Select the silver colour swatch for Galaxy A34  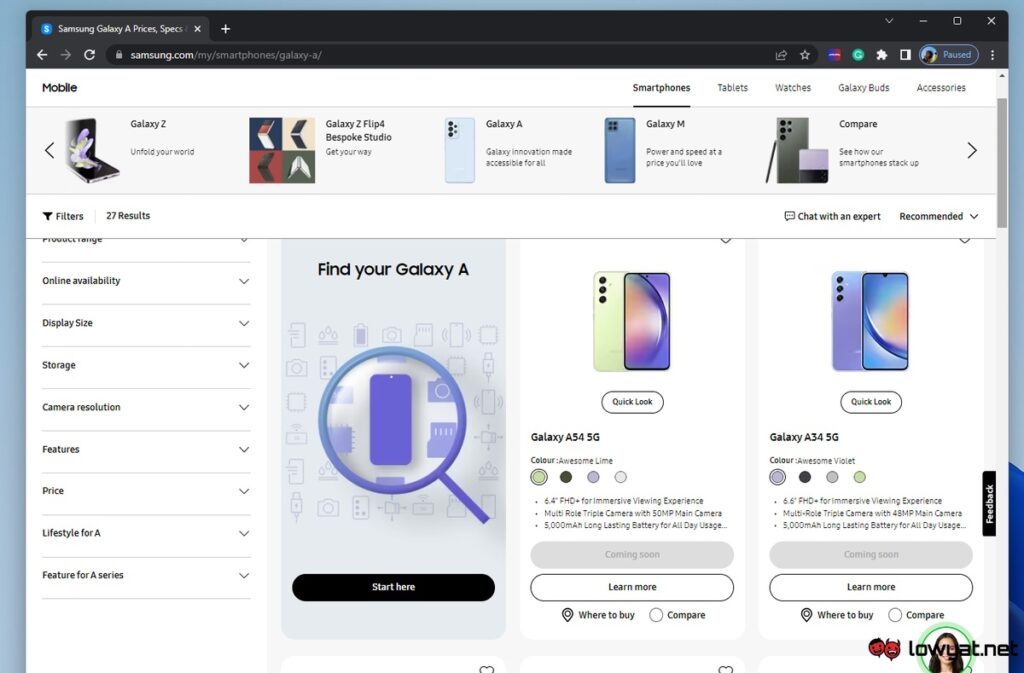[832, 477]
